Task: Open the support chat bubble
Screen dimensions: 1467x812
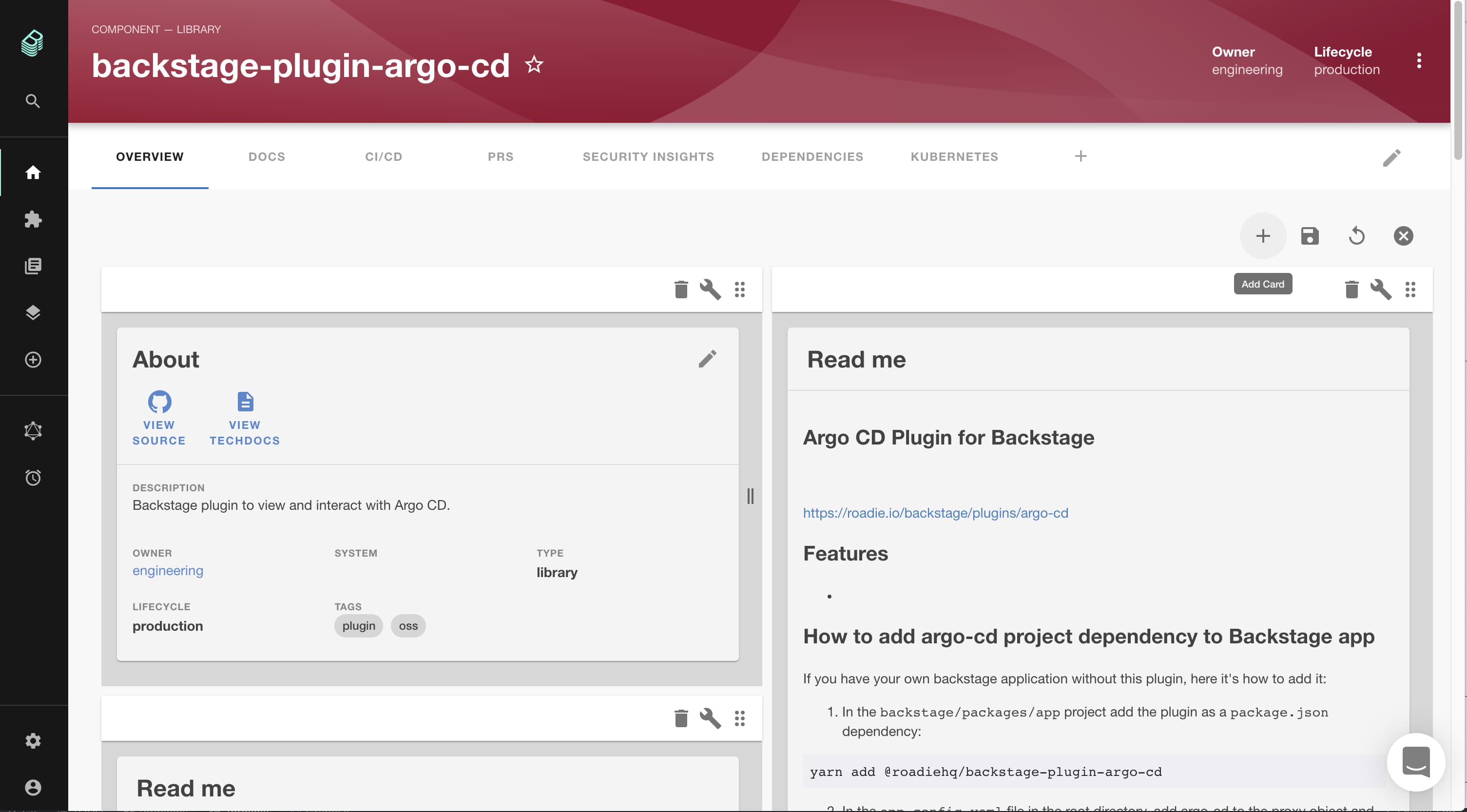Action: 1416,762
